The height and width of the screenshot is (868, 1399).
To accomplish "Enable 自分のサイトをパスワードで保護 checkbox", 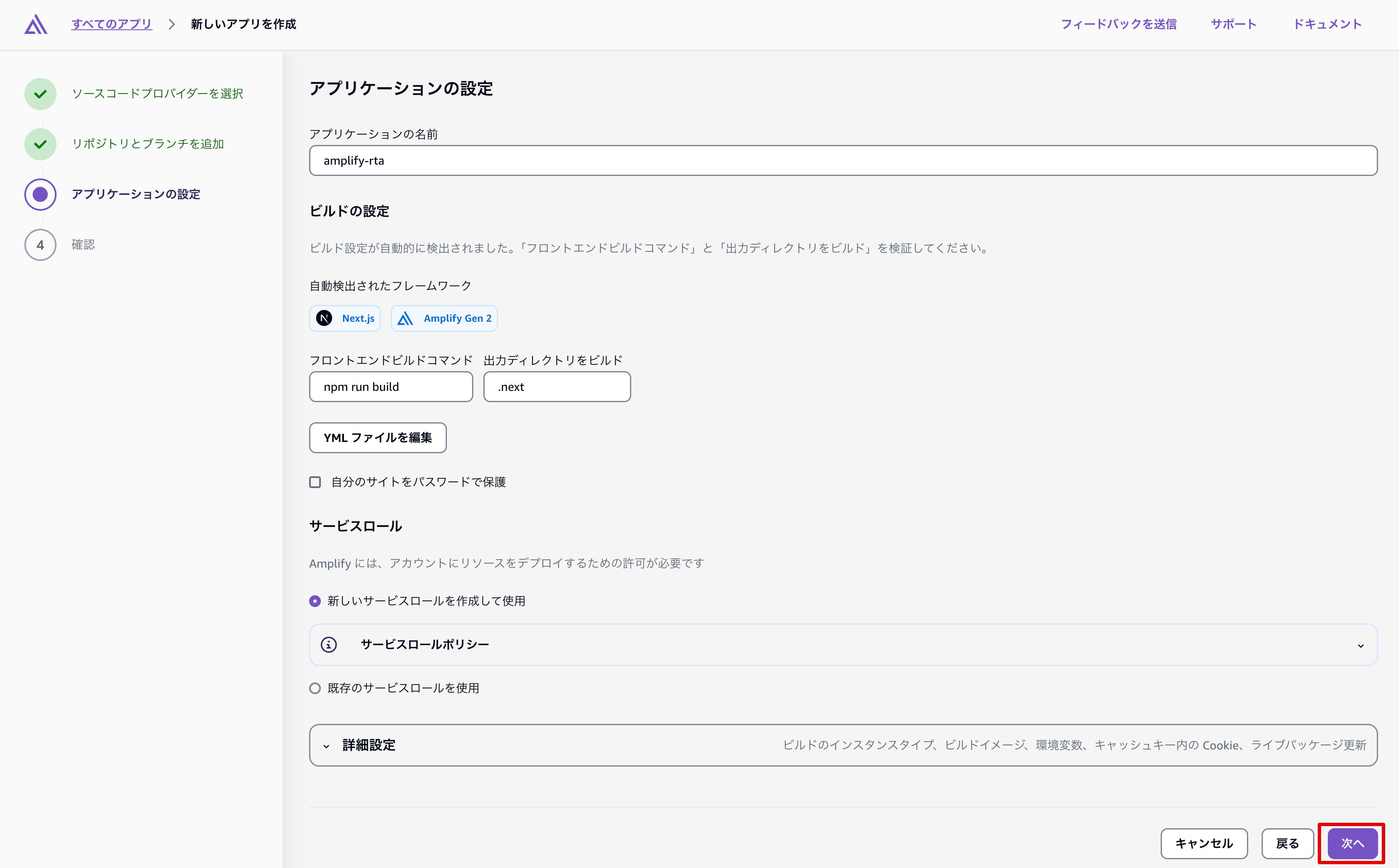I will tap(315, 482).
